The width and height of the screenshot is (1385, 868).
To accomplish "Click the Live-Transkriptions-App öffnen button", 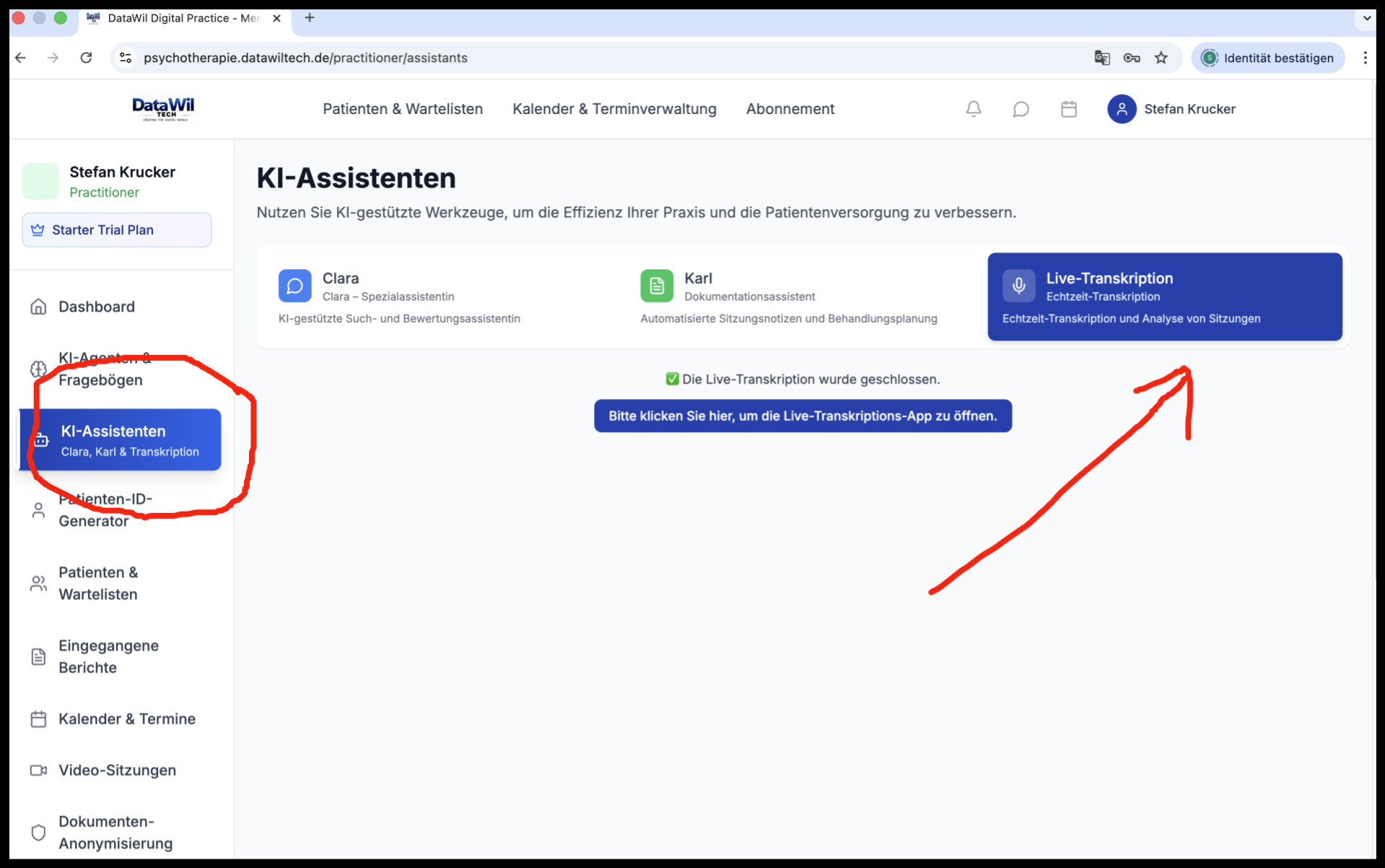I will coord(803,416).
